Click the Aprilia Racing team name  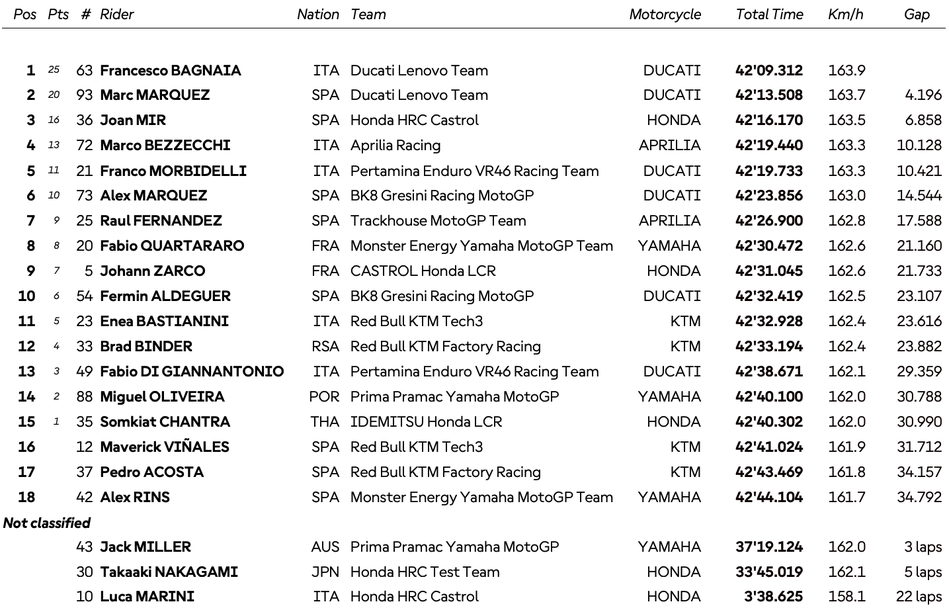click(395, 146)
